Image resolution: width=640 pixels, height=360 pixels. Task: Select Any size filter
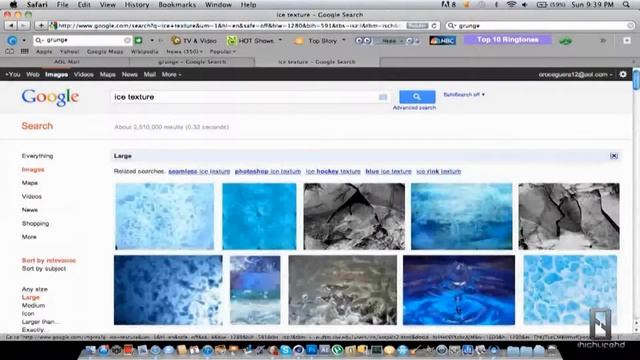[35, 289]
